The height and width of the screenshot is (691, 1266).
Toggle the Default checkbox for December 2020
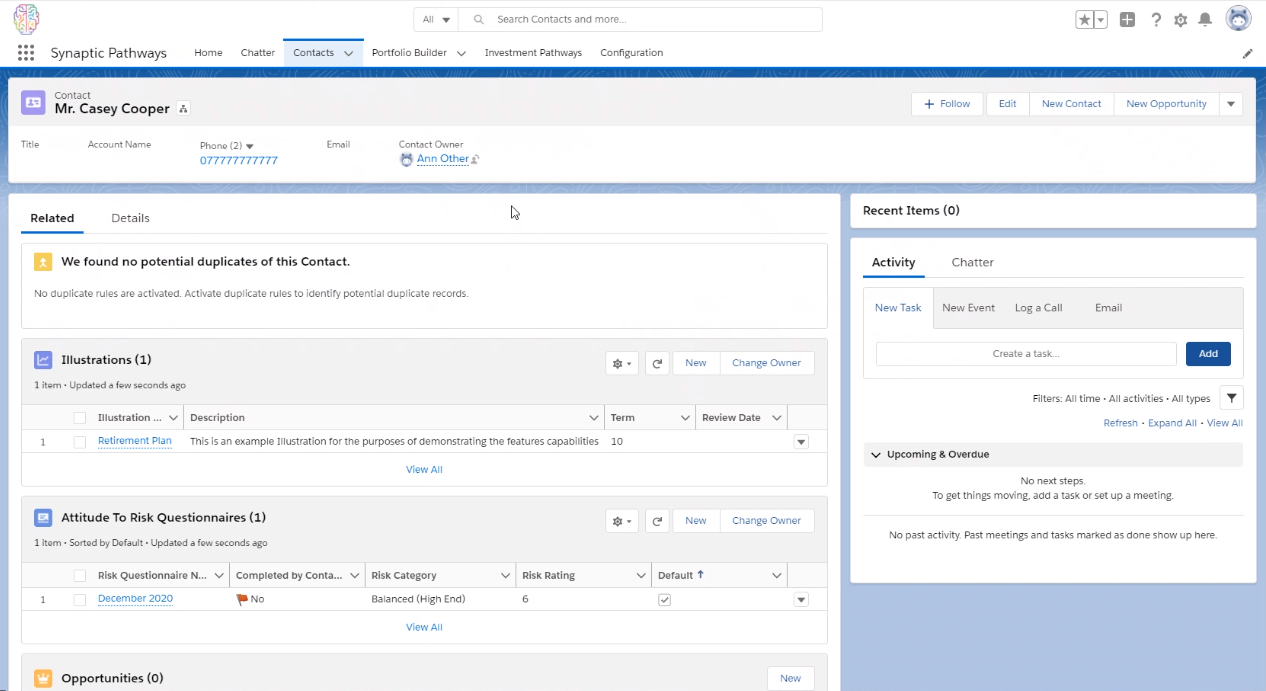click(665, 600)
